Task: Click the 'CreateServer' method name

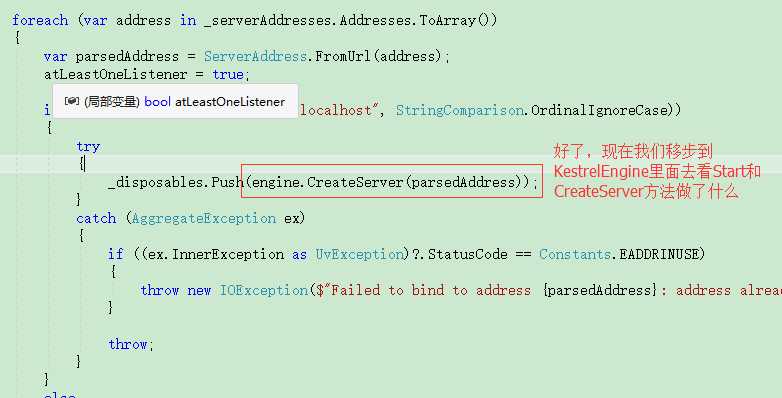Action: [x=355, y=183]
